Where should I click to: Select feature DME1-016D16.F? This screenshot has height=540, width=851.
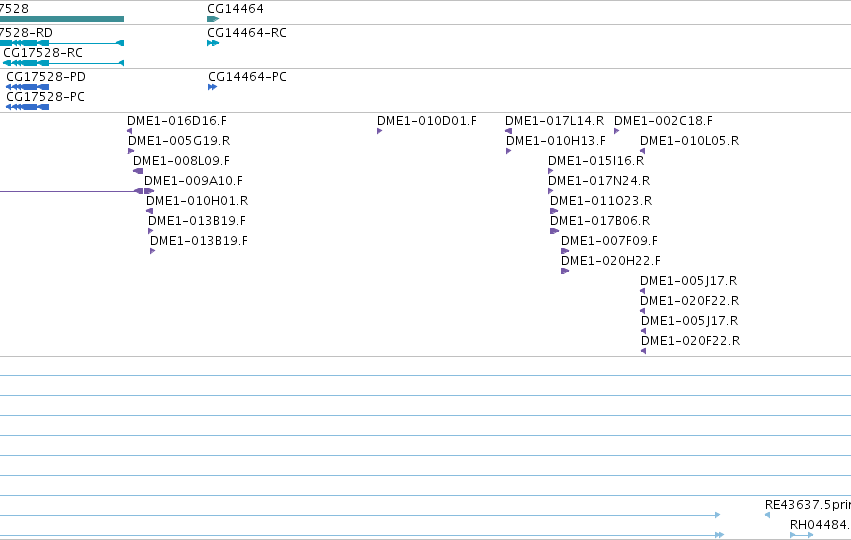[177, 120]
